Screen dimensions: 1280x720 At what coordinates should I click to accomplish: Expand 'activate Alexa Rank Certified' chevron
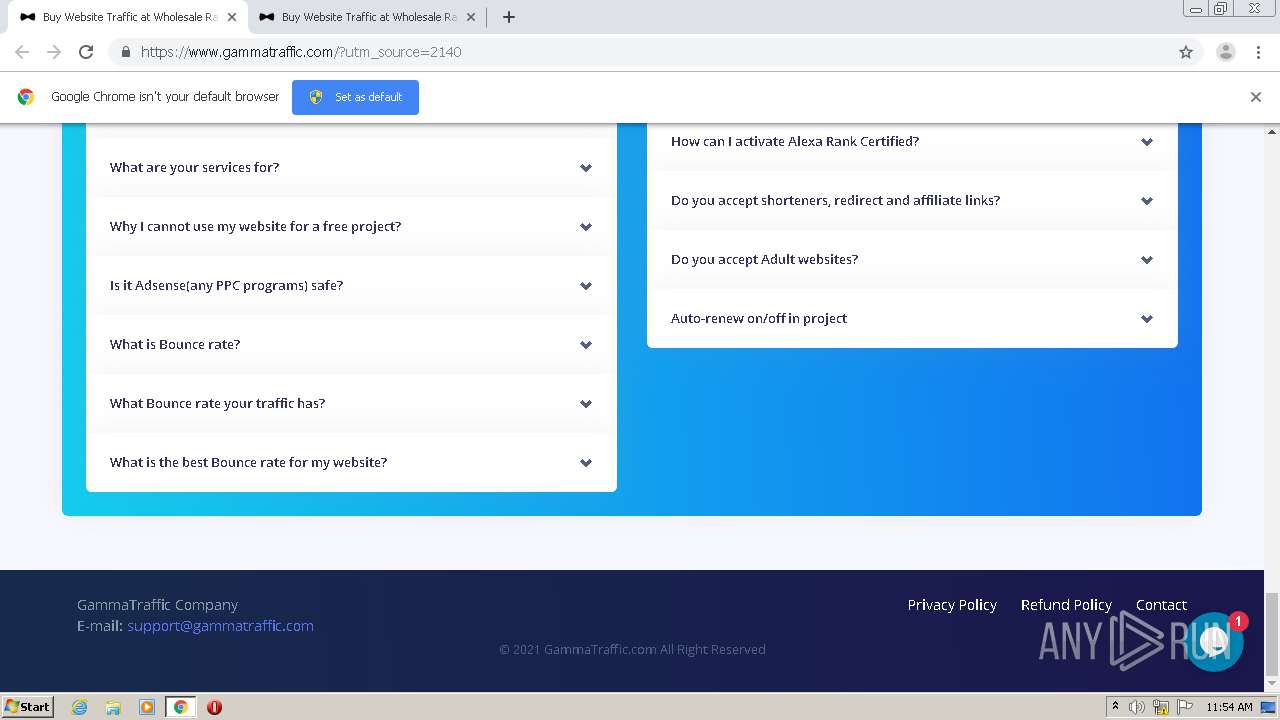pyautogui.click(x=1147, y=142)
